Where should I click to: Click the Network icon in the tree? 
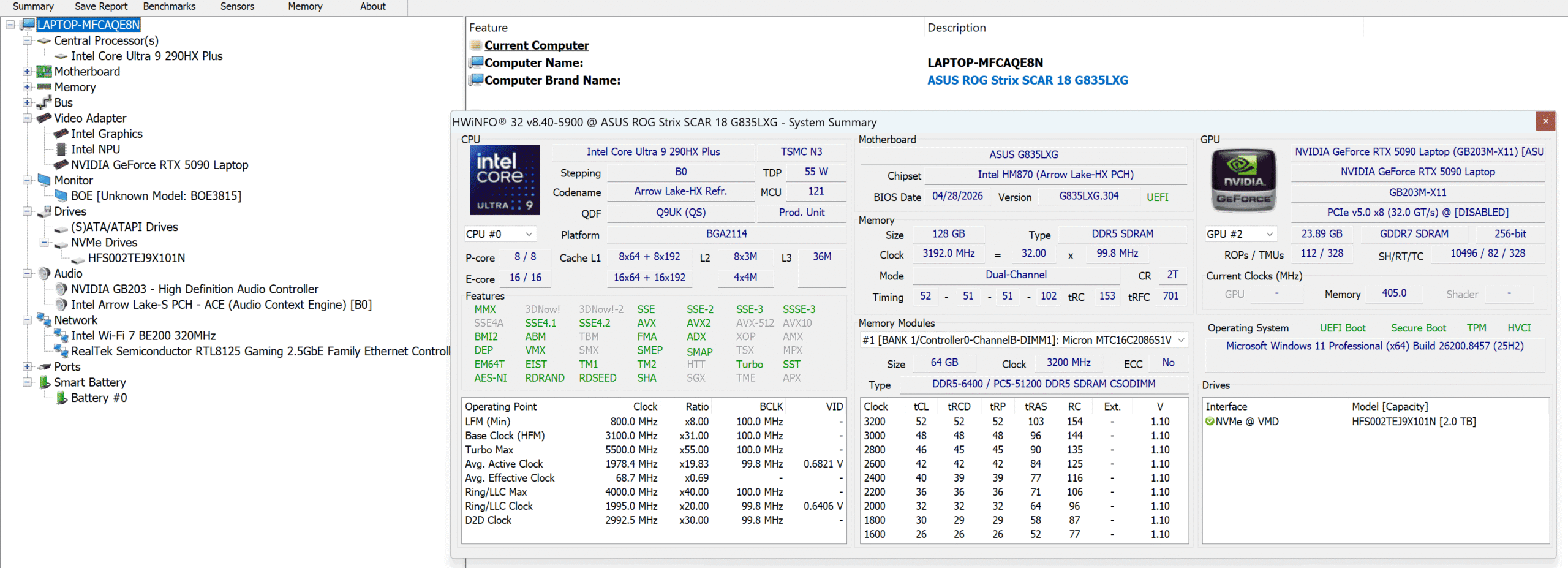pos(44,320)
